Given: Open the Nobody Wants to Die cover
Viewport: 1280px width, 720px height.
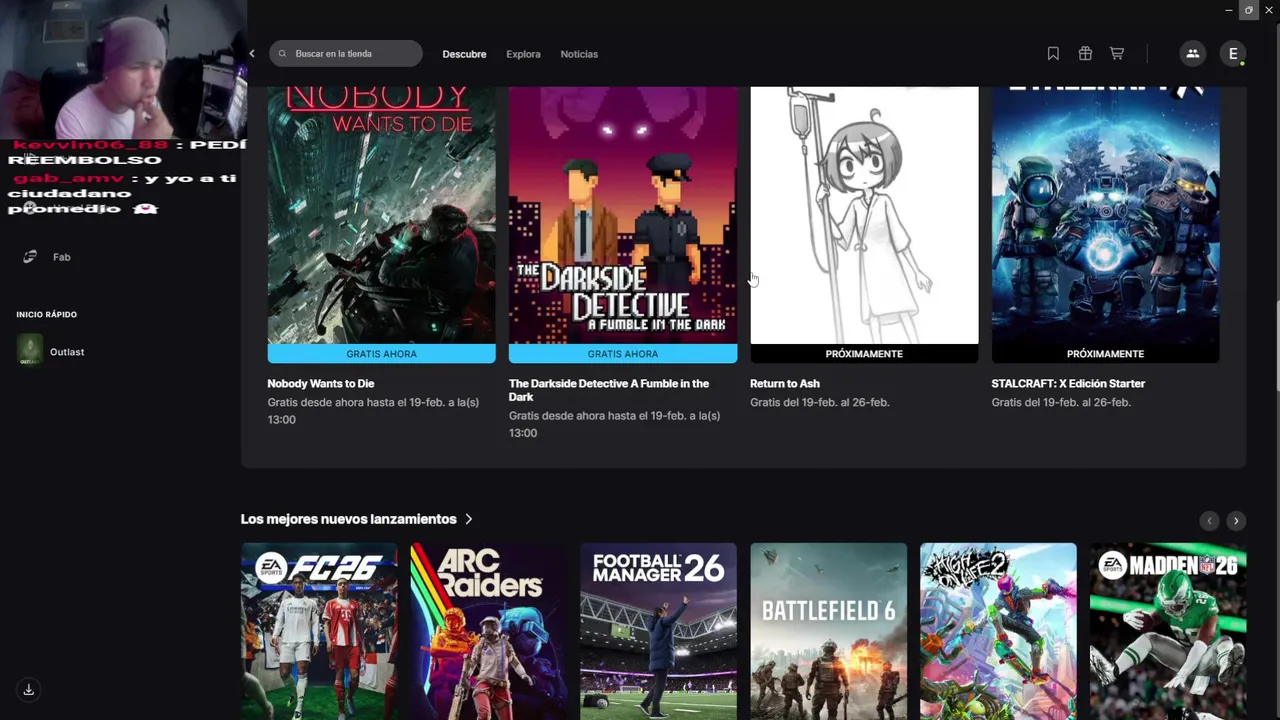Looking at the screenshot, I should coord(381,215).
